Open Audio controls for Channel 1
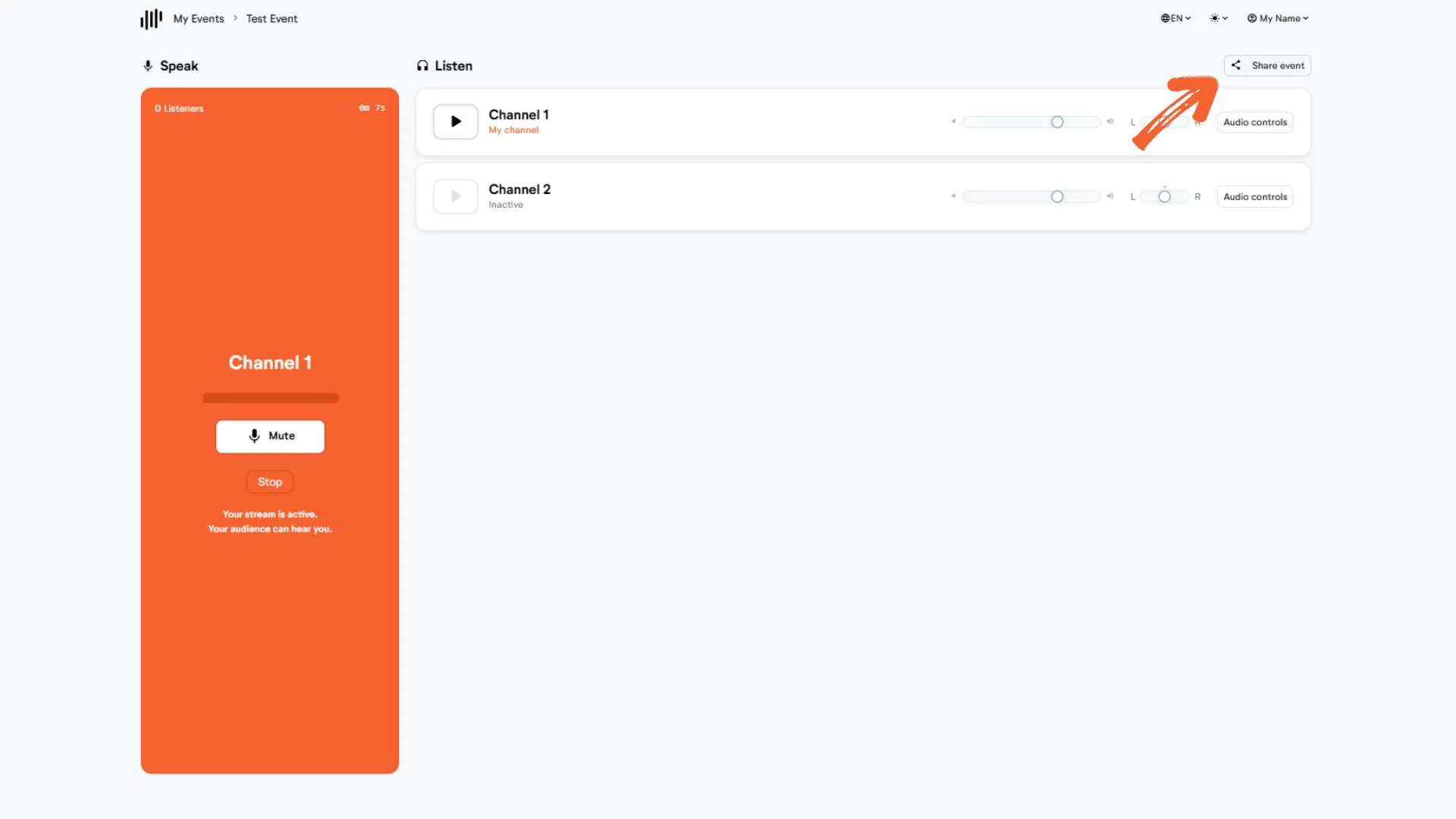 (x=1255, y=122)
